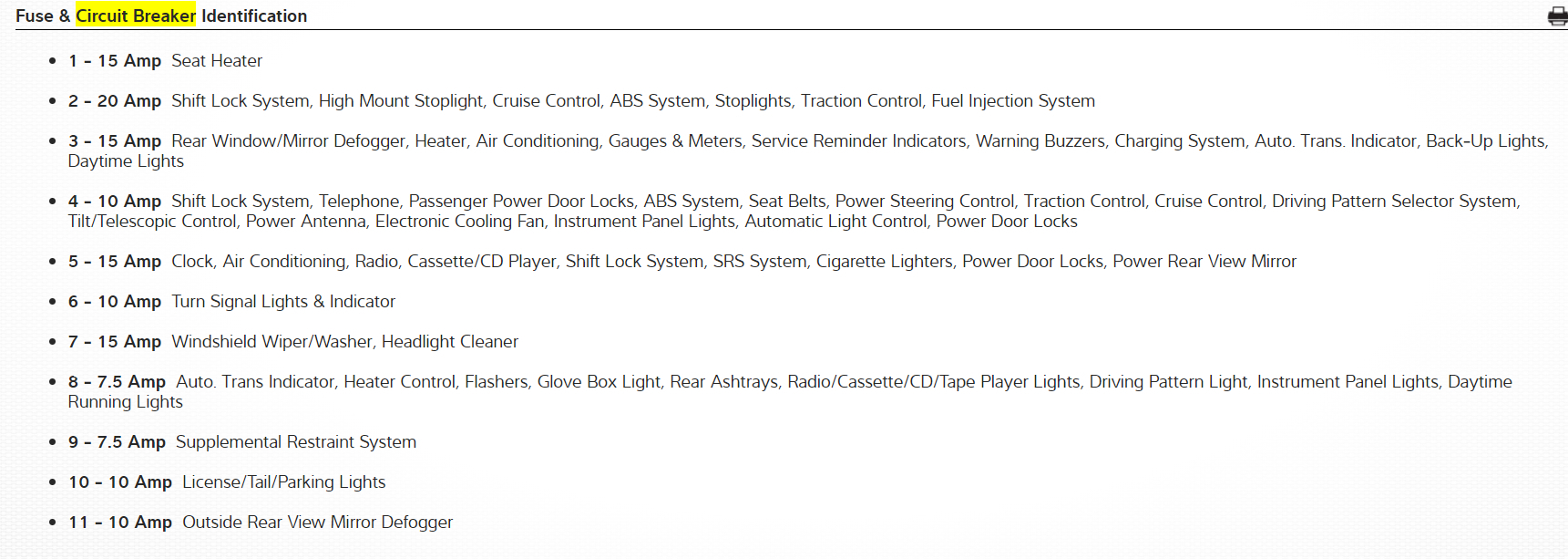1568x559 pixels.
Task: Click the Running Lights text in item 8
Action: click(x=126, y=402)
